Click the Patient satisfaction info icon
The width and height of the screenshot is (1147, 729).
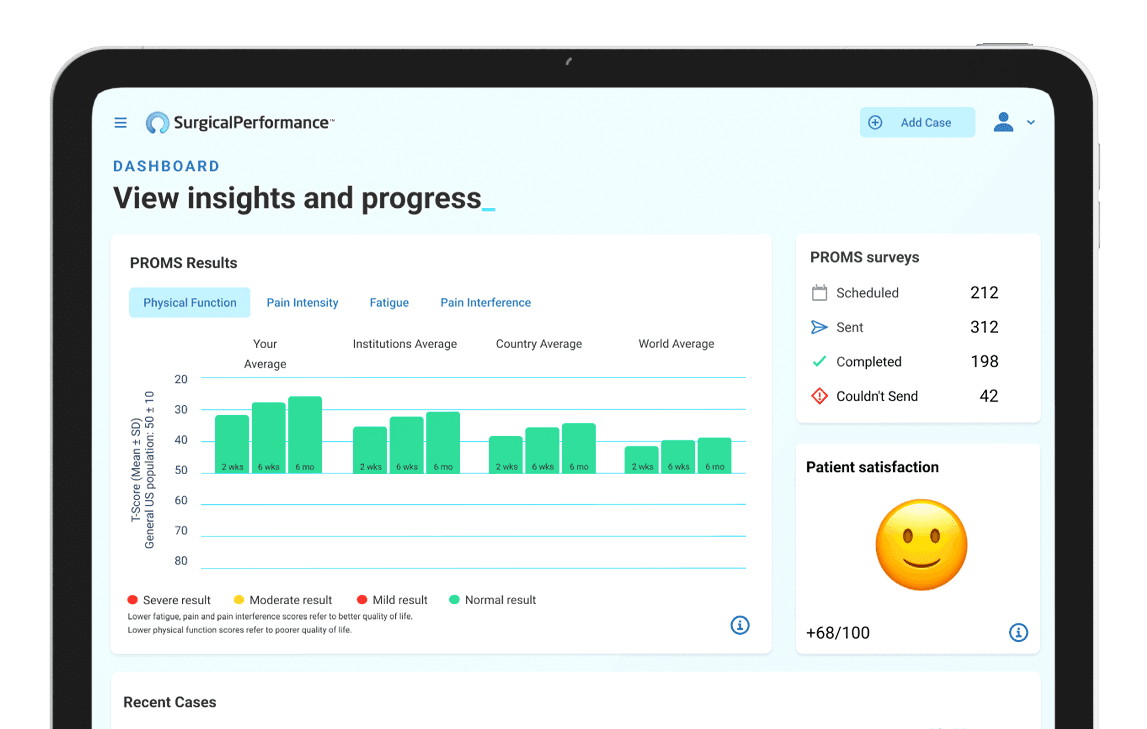(x=1018, y=632)
